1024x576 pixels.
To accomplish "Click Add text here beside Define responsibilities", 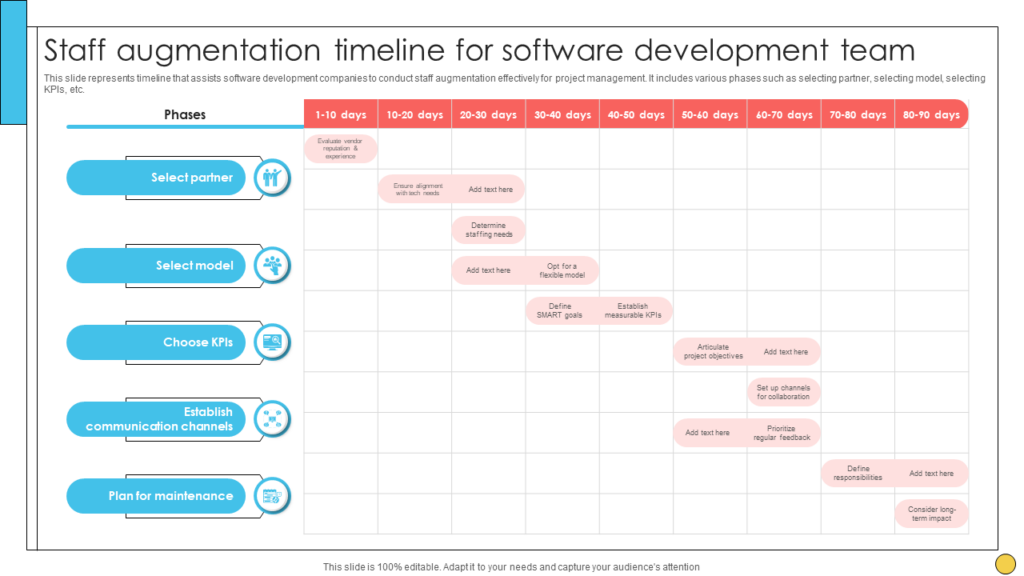I will 931,473.
